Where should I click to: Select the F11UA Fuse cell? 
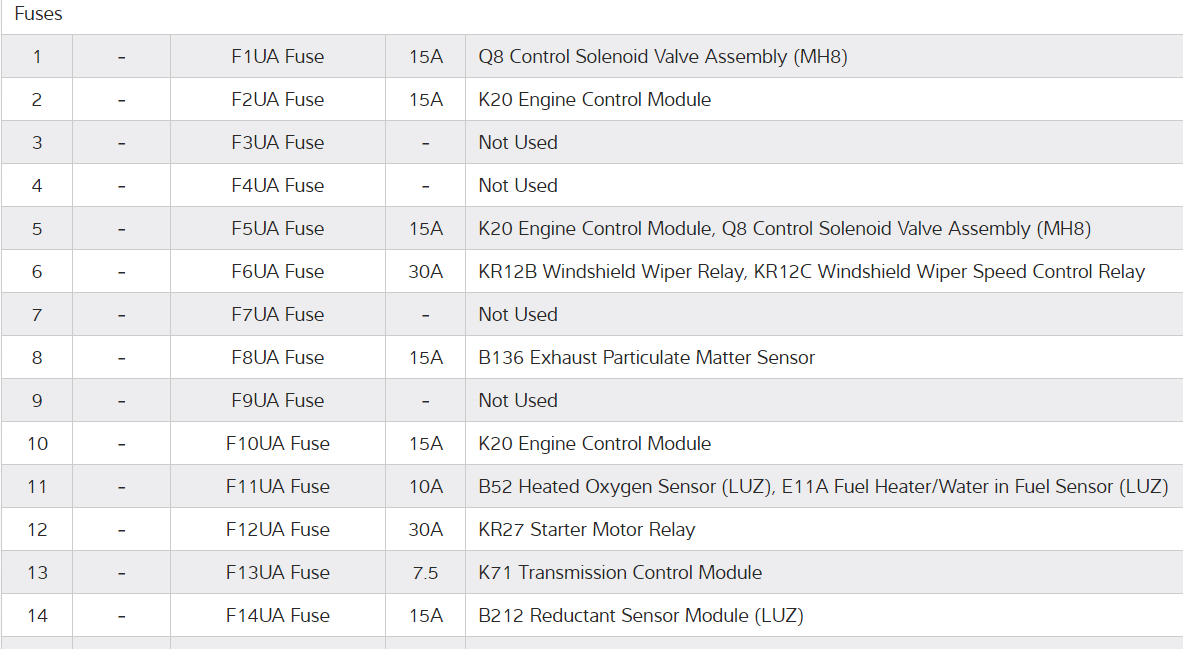277,487
